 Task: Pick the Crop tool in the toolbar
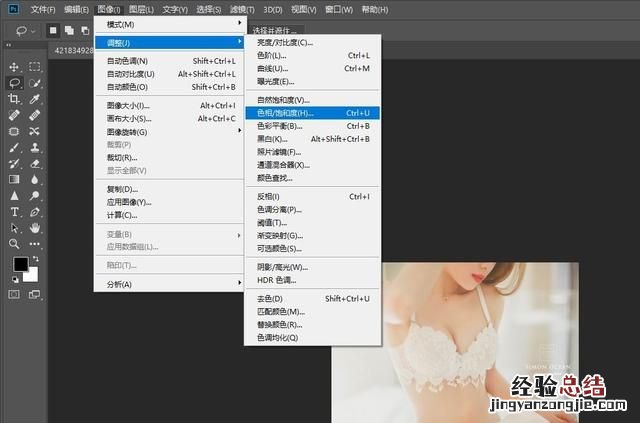(14, 99)
